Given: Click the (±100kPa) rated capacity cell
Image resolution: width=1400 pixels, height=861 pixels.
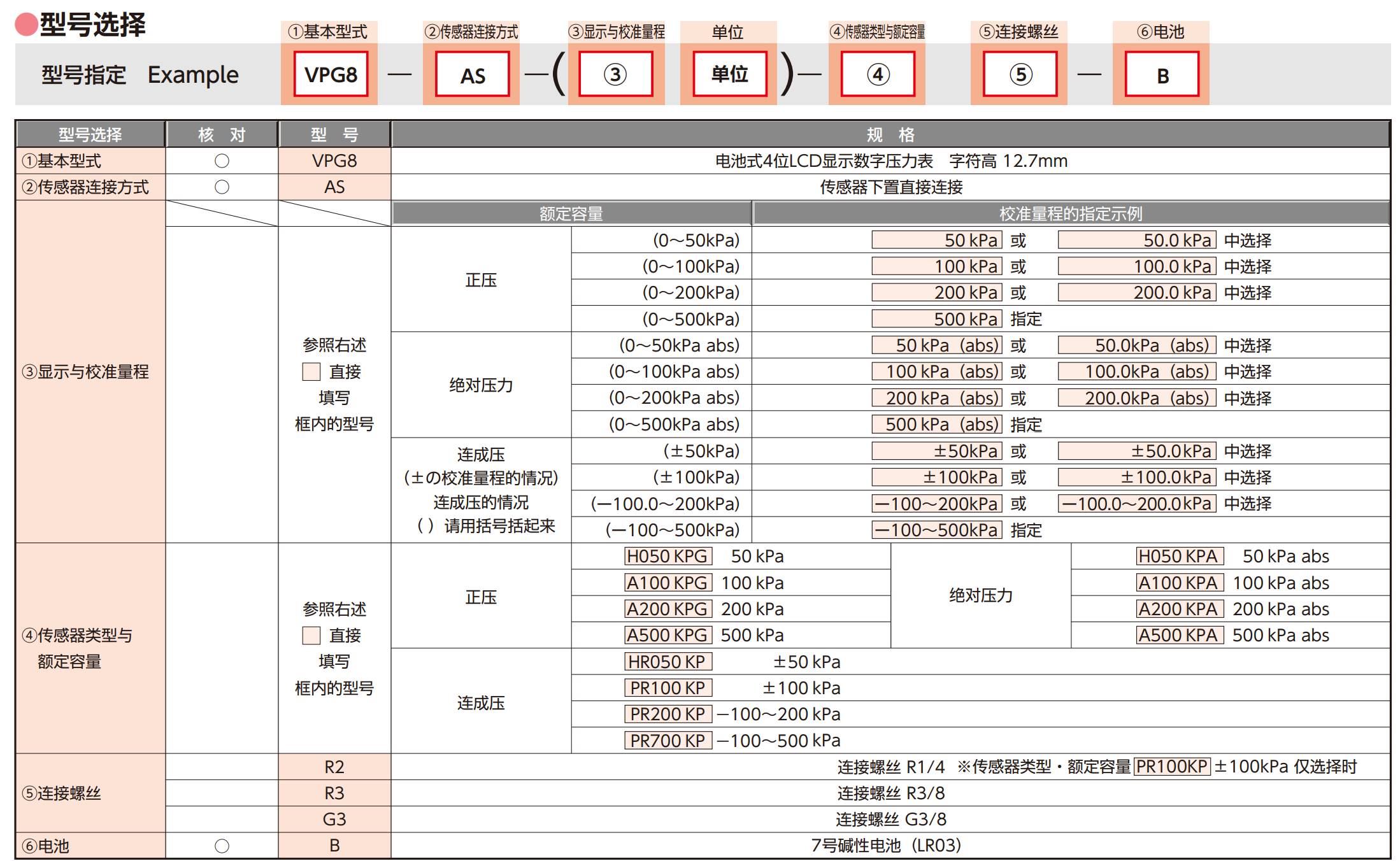Looking at the screenshot, I should tap(662, 477).
